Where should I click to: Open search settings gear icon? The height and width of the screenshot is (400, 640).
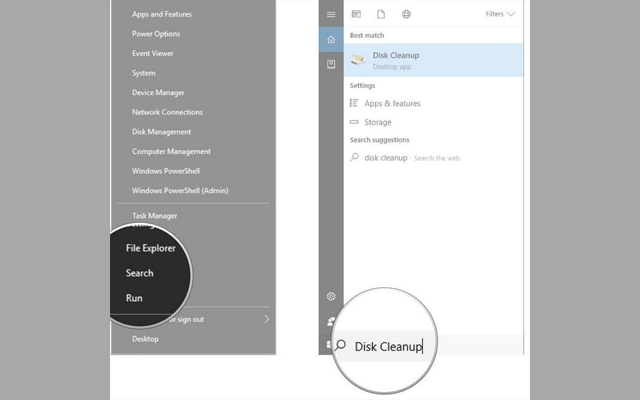pyautogui.click(x=331, y=297)
